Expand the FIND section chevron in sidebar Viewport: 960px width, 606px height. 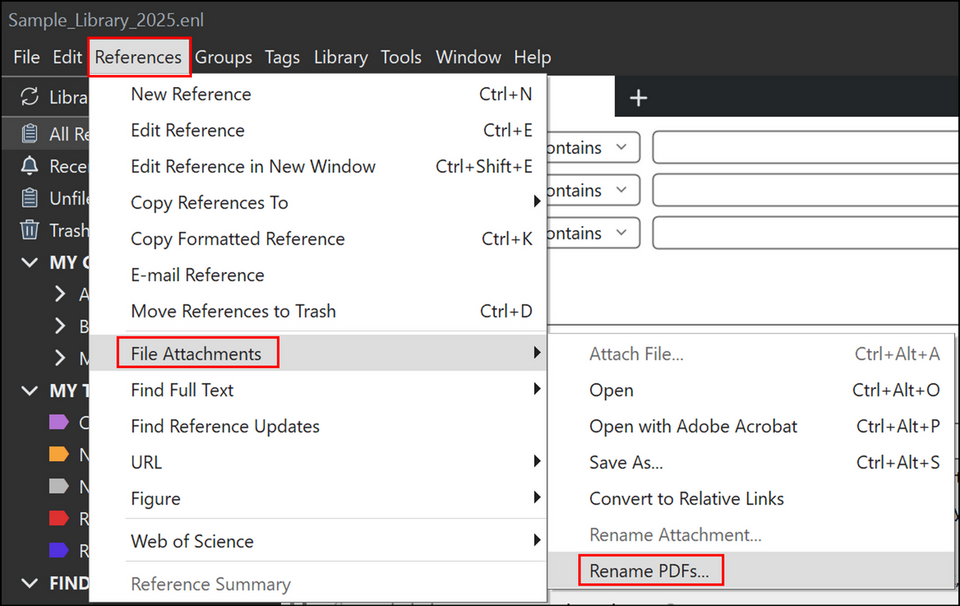point(29,583)
